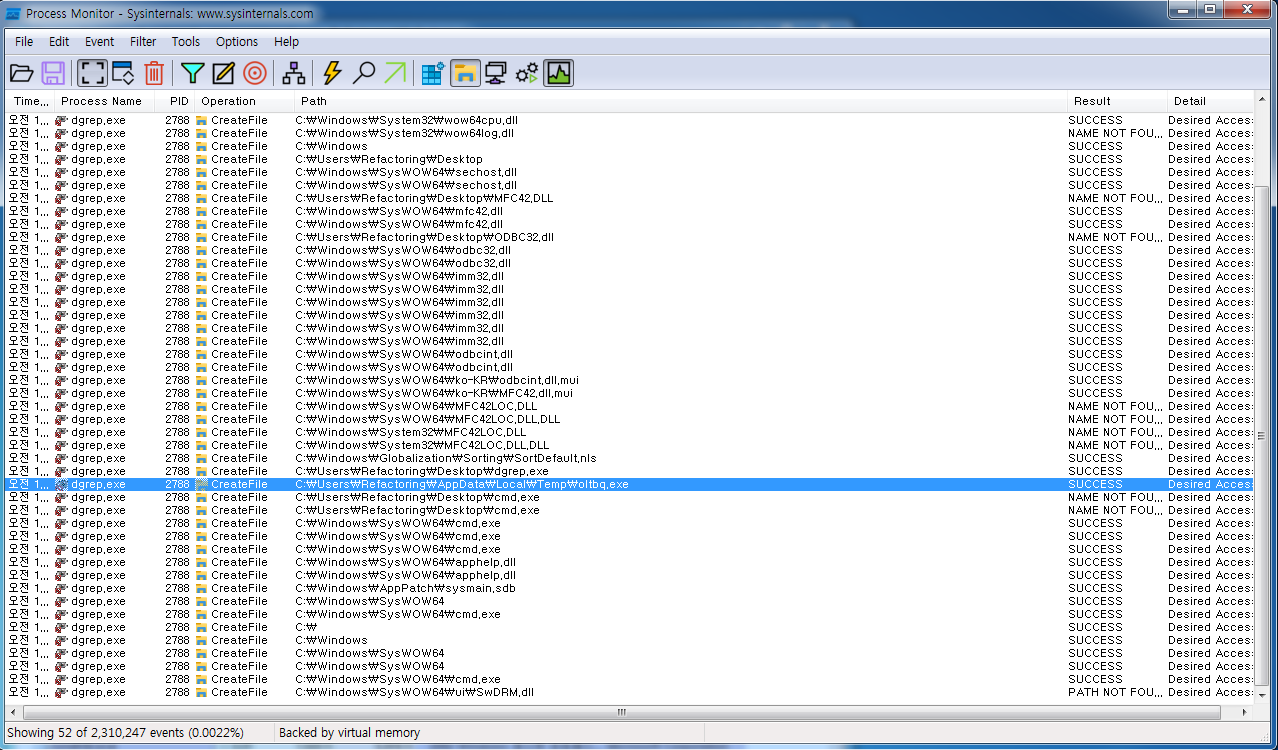Image resolution: width=1278 pixels, height=750 pixels.
Task: Open the File menu
Action: pyautogui.click(x=24, y=42)
